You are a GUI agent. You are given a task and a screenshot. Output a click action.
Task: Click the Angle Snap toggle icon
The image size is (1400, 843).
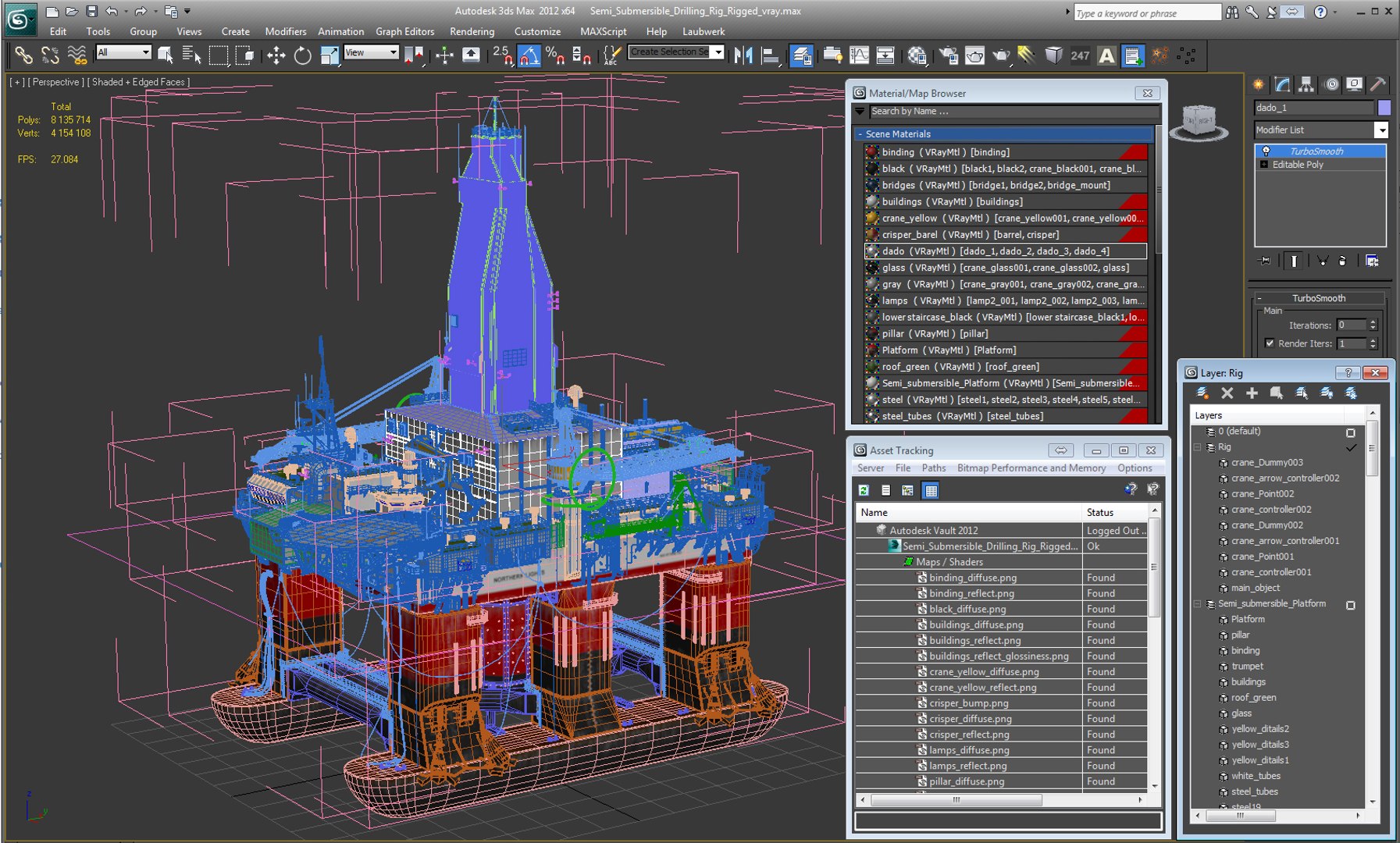click(529, 55)
